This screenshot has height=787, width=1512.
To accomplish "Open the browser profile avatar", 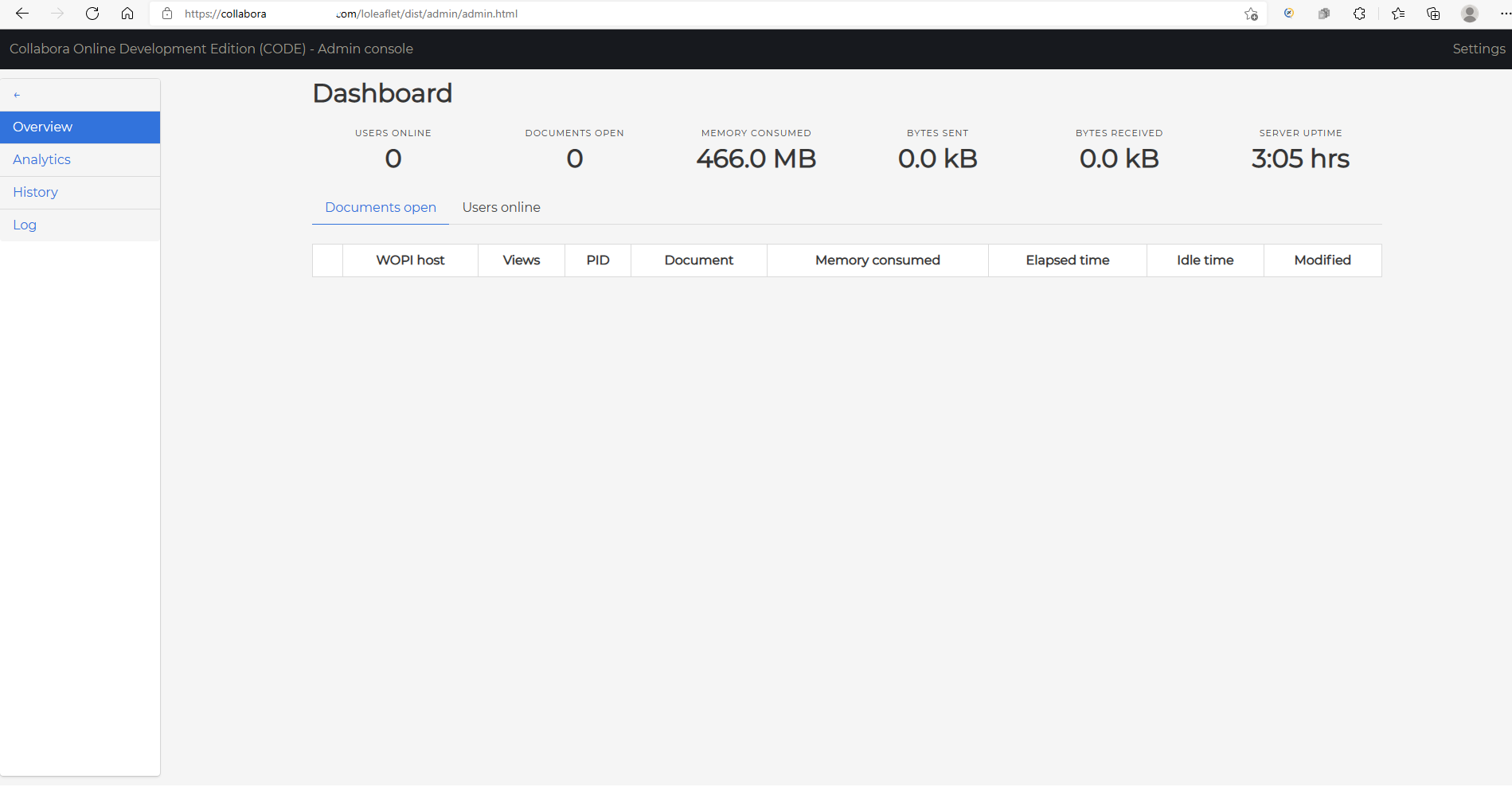I will [x=1470, y=14].
